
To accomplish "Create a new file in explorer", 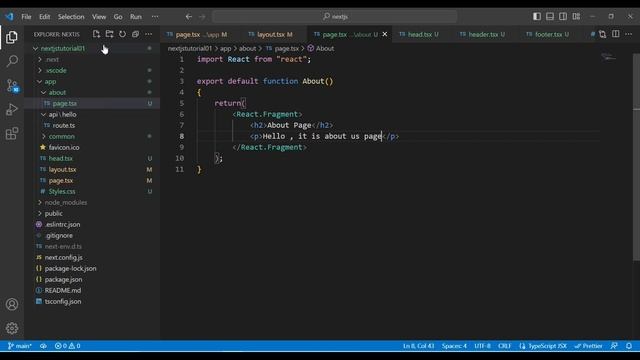I will 96,34.
